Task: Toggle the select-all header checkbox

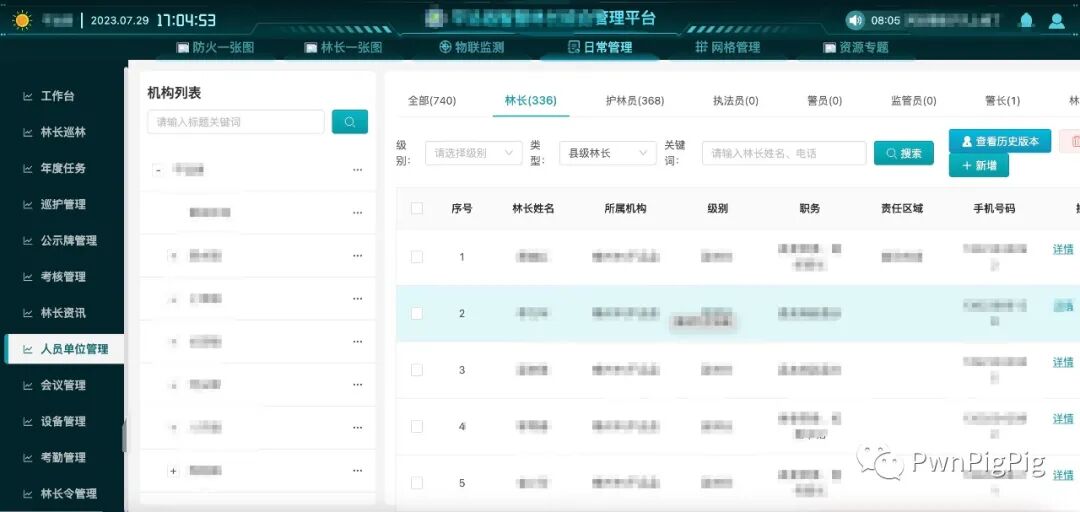Action: [x=417, y=208]
